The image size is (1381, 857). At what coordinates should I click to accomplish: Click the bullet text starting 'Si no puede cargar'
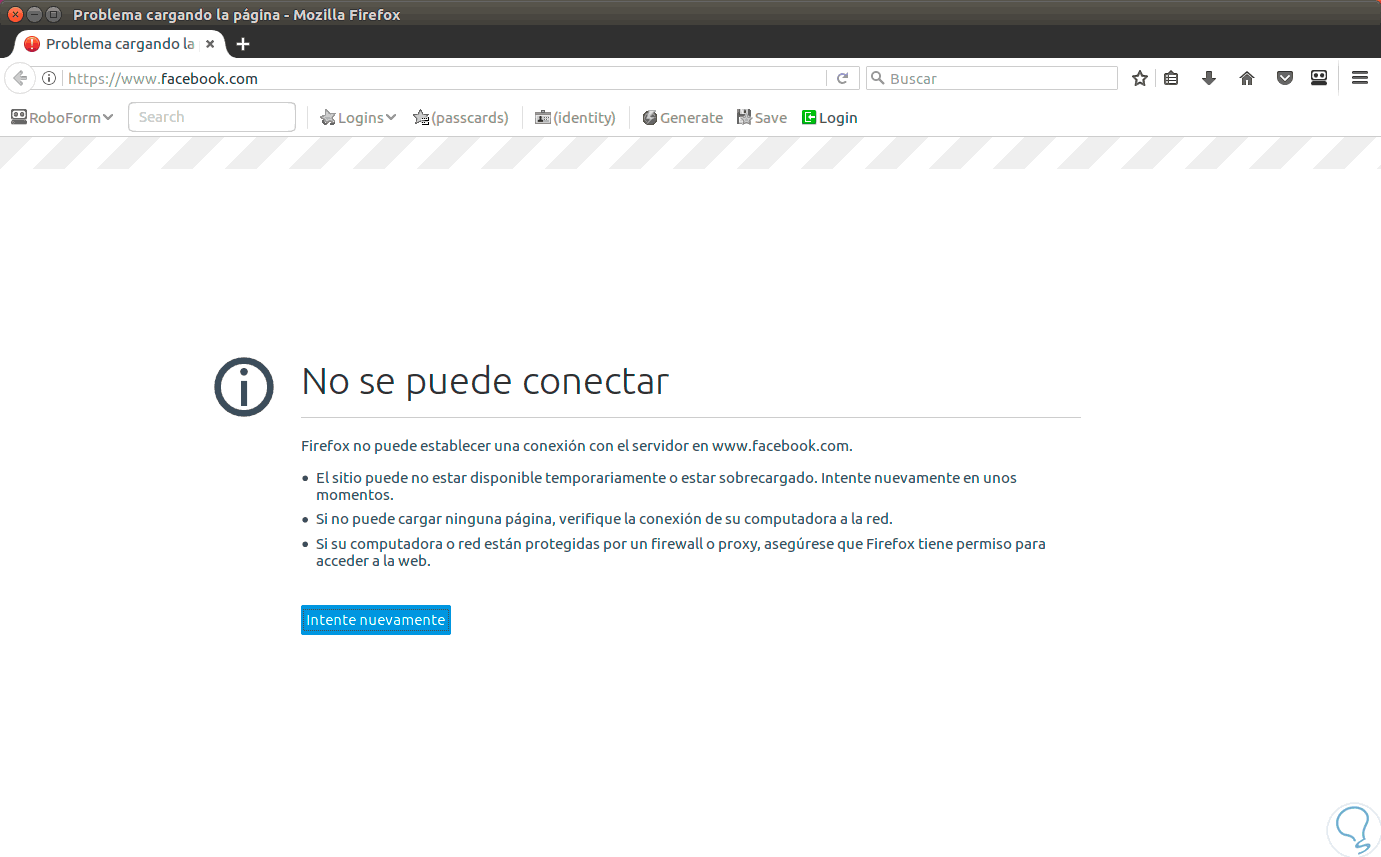(604, 519)
